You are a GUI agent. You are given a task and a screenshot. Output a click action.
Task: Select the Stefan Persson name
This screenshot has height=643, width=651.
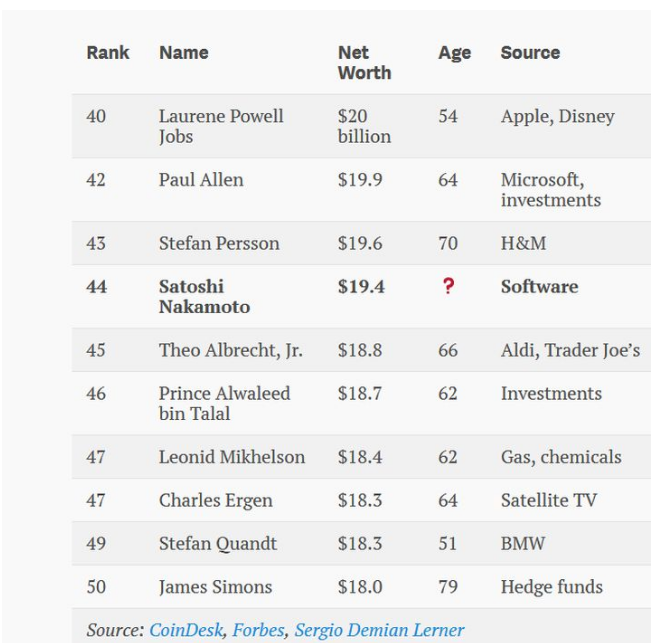219,243
